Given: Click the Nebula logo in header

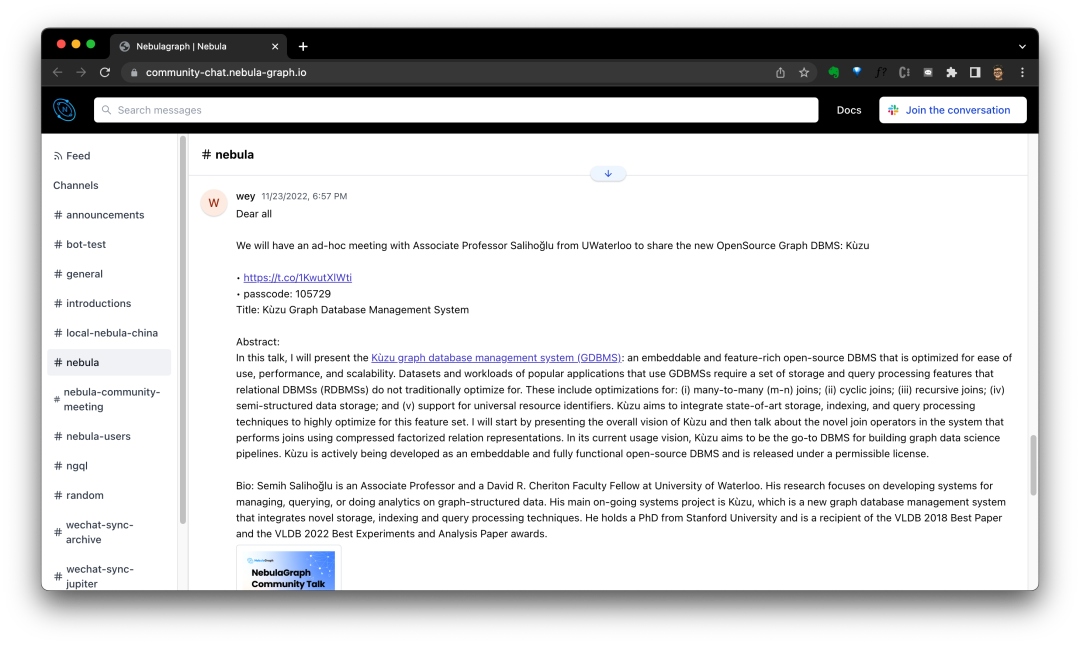Looking at the screenshot, I should tap(65, 110).
